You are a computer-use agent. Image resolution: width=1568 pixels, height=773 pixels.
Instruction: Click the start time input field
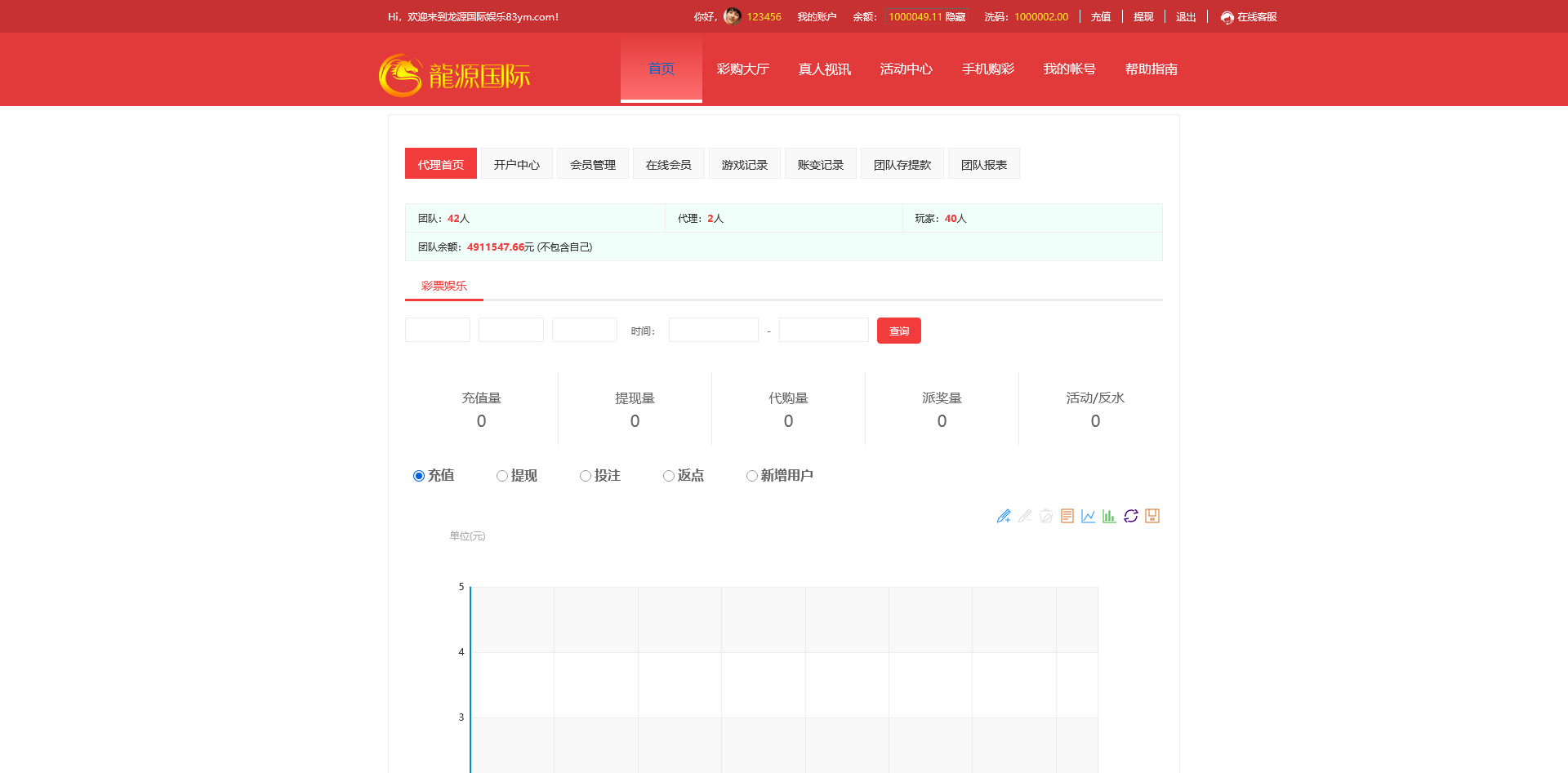pyautogui.click(x=713, y=331)
